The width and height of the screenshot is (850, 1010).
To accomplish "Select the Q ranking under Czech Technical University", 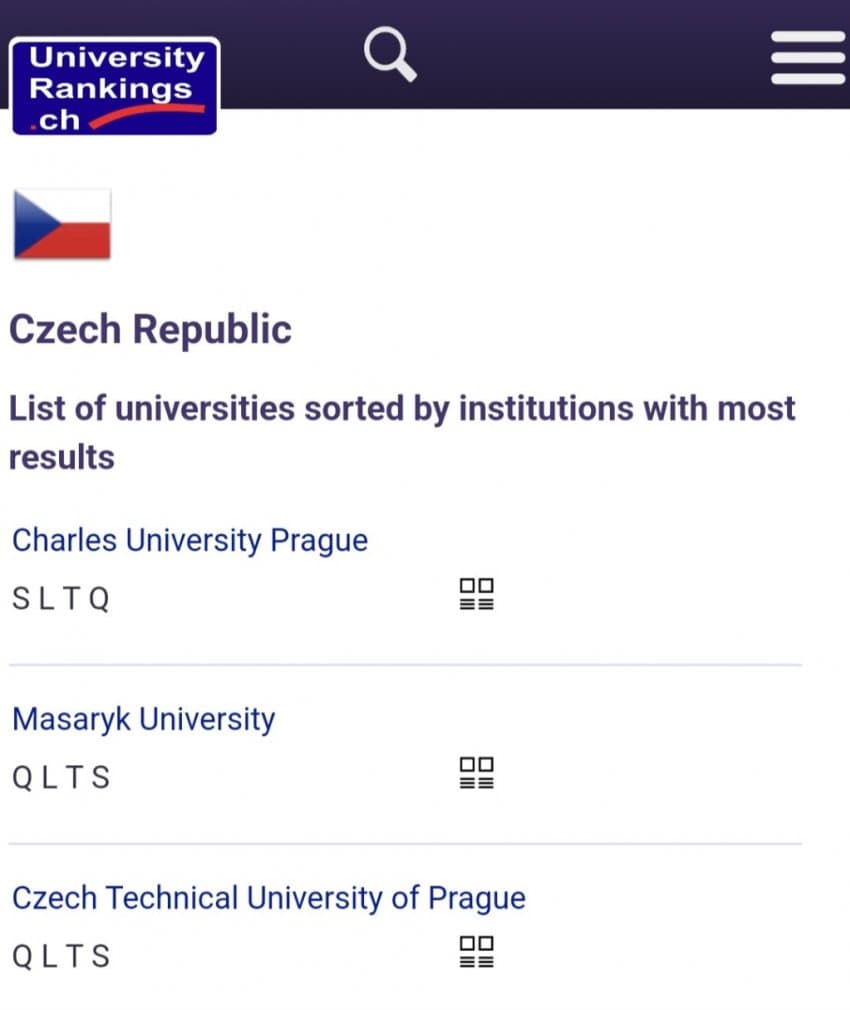I will tap(23, 957).
